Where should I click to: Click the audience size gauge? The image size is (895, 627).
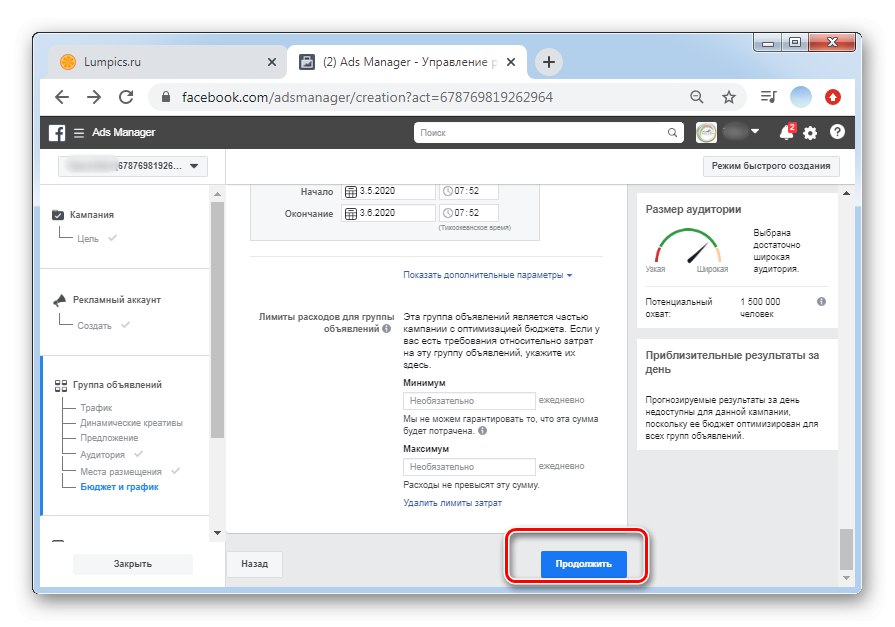(x=688, y=247)
